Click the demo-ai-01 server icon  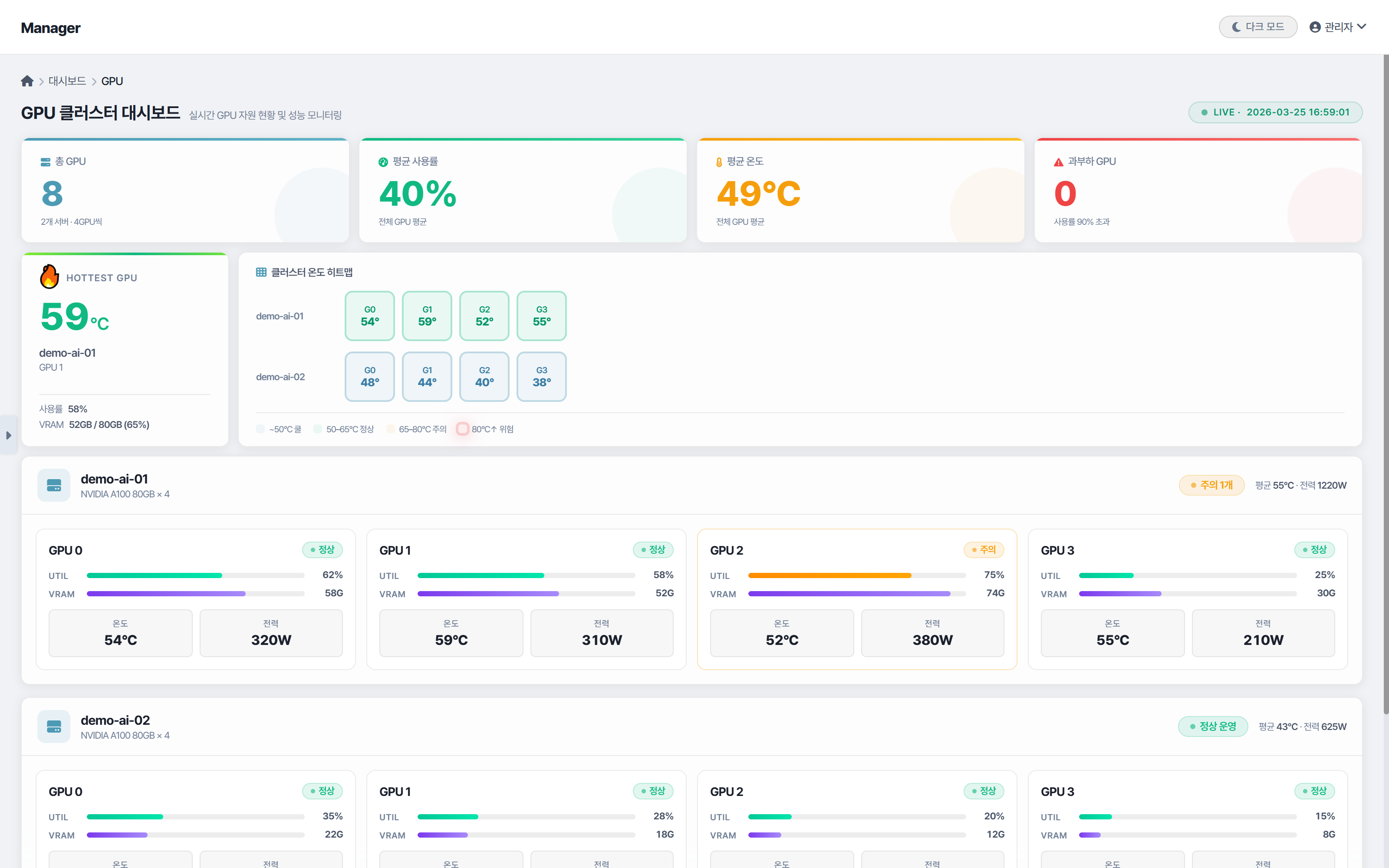coord(54,485)
